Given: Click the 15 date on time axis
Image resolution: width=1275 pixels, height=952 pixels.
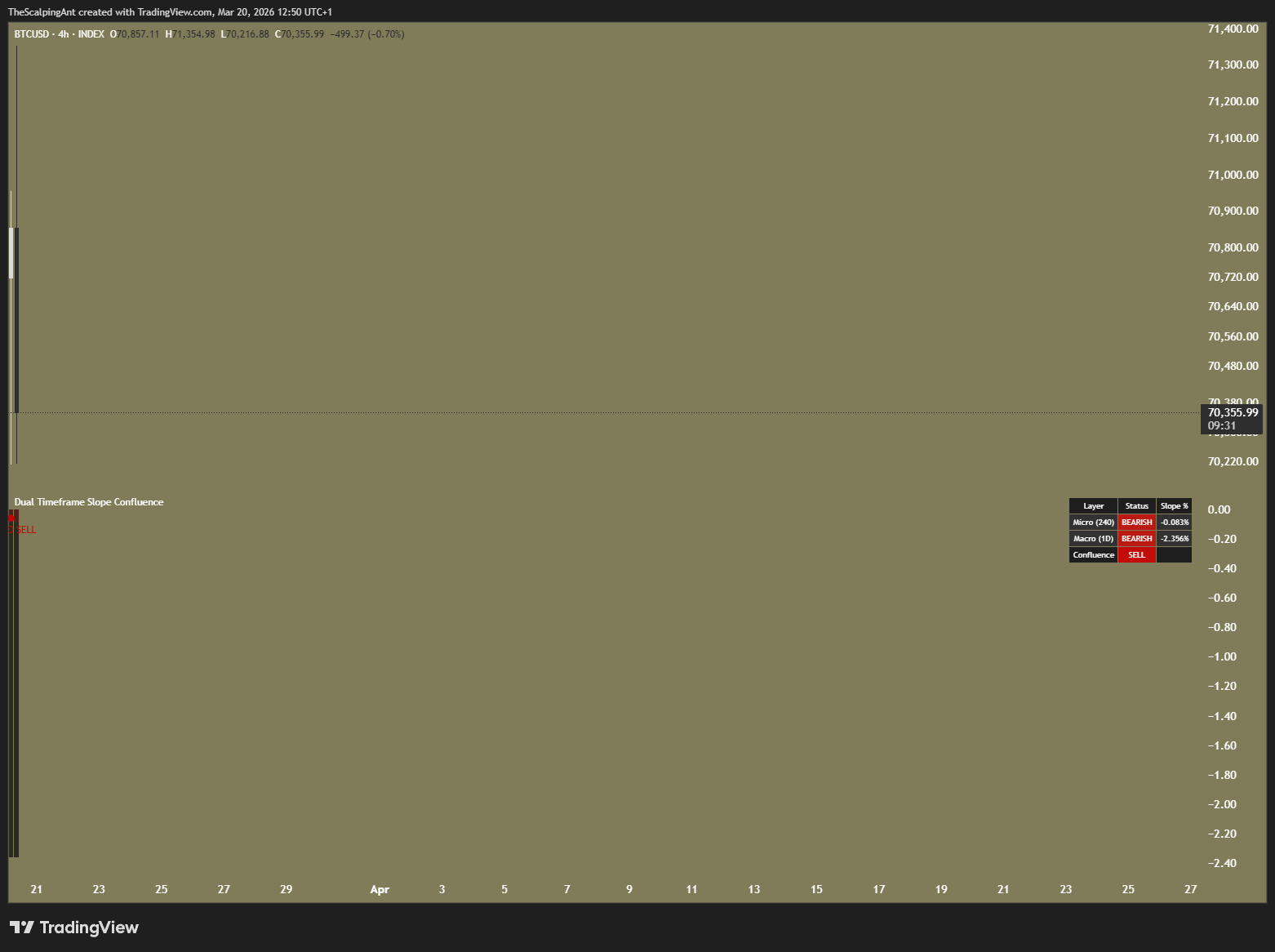Looking at the screenshot, I should [x=816, y=889].
